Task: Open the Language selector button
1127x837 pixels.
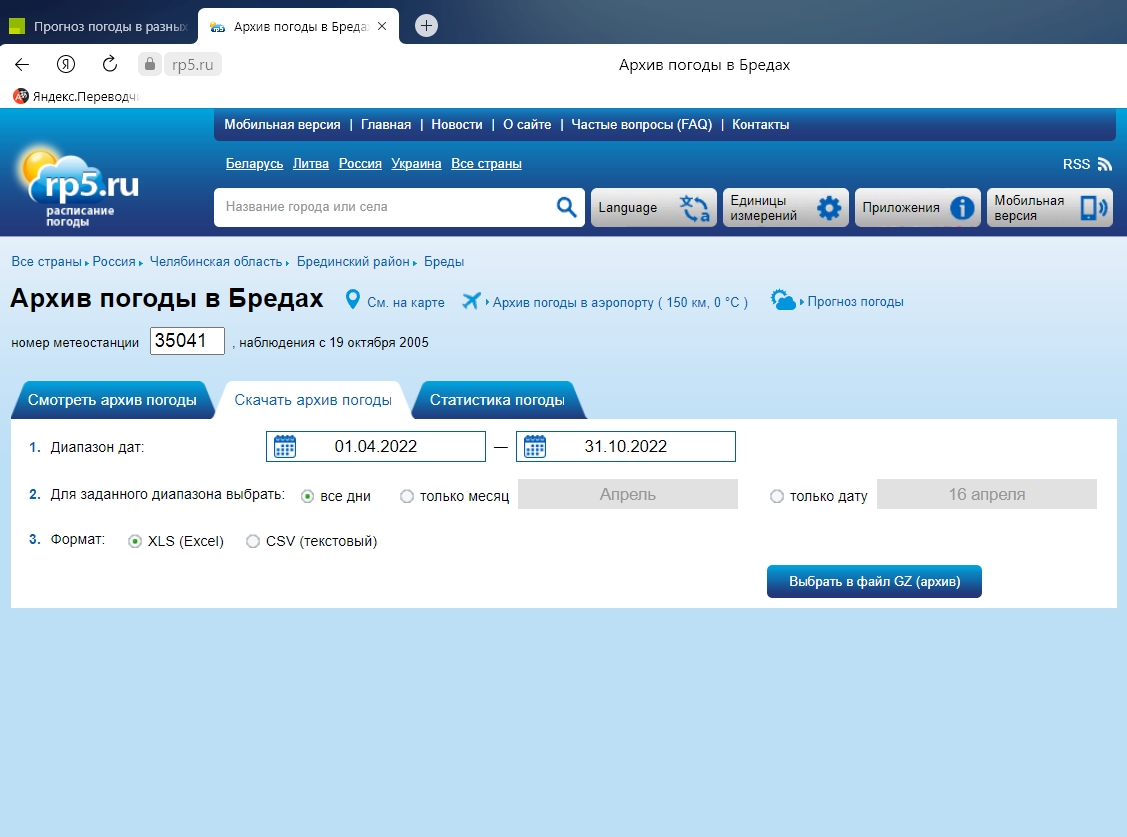Action: pyautogui.click(x=654, y=208)
